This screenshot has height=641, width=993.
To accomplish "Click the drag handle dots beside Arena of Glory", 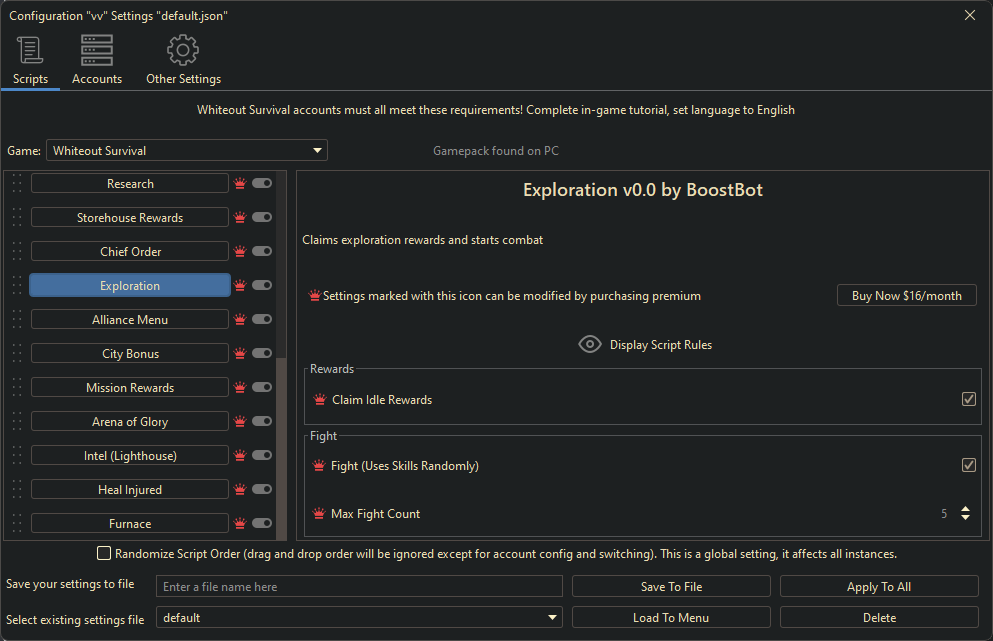I will [x=17, y=421].
